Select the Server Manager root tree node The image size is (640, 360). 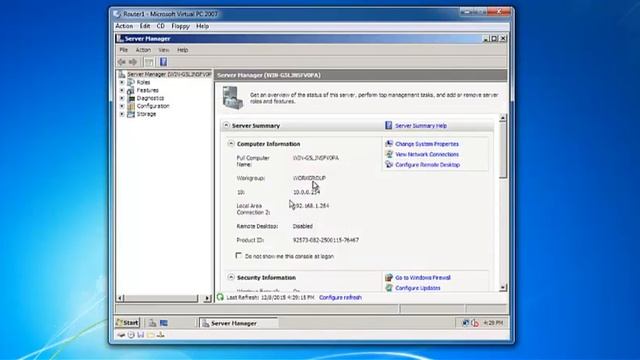[169, 74]
